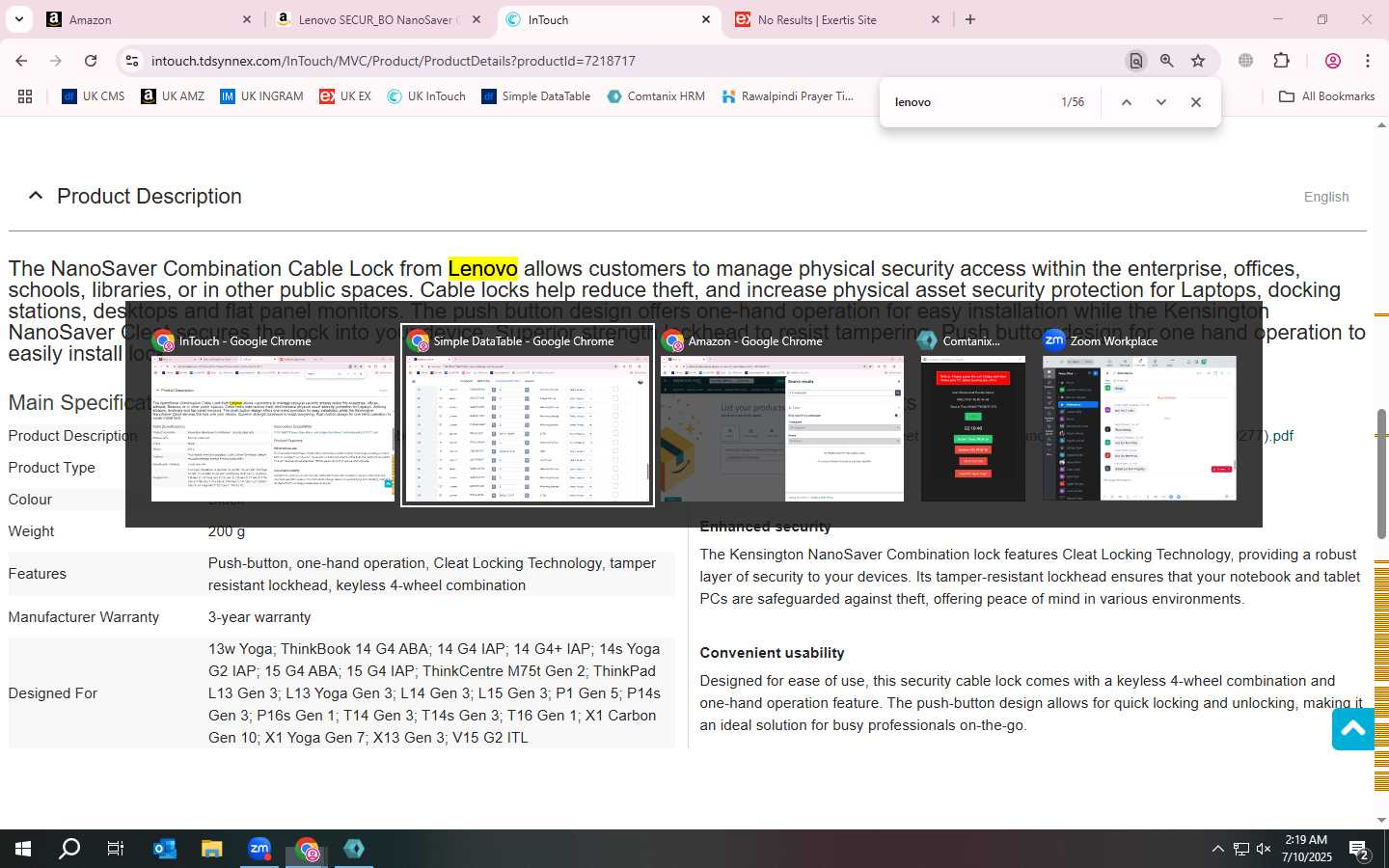Go to previous find result
This screenshot has width=1389, height=868.
pyautogui.click(x=1126, y=102)
